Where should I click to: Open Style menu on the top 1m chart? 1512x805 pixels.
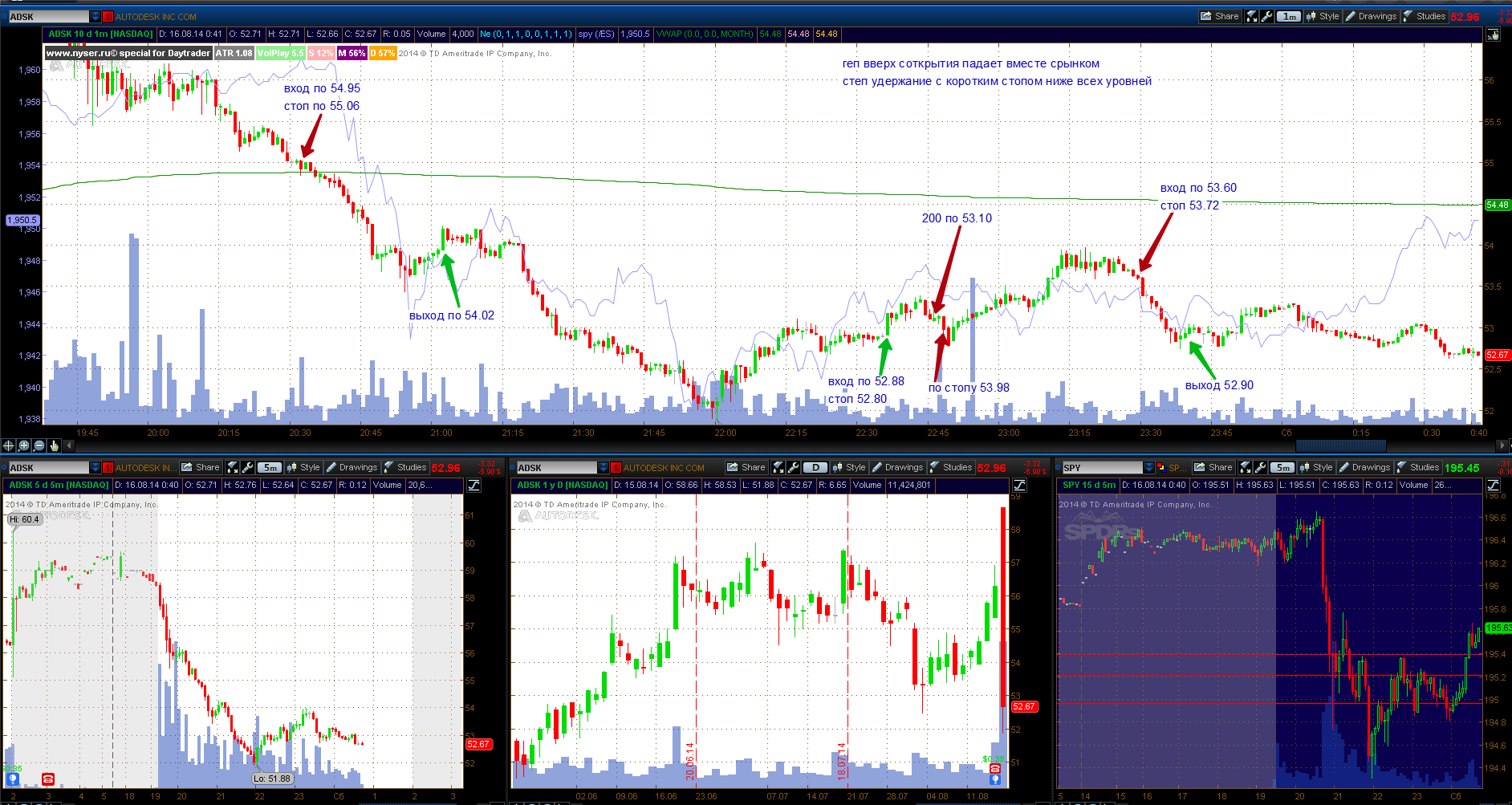(x=1323, y=16)
